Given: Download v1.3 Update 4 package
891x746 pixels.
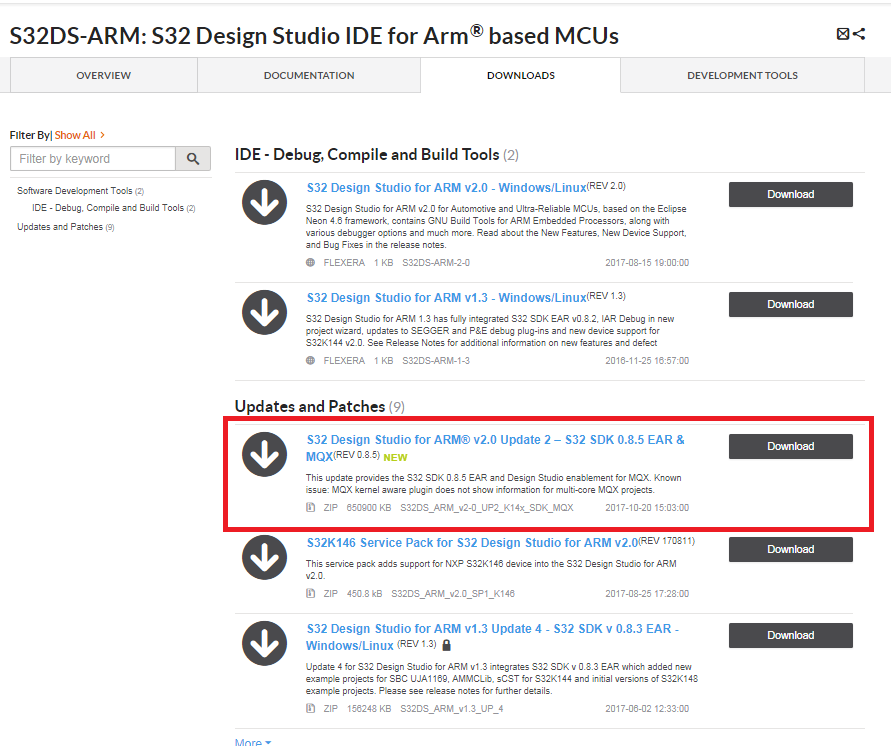Looking at the screenshot, I should click(x=790, y=635).
